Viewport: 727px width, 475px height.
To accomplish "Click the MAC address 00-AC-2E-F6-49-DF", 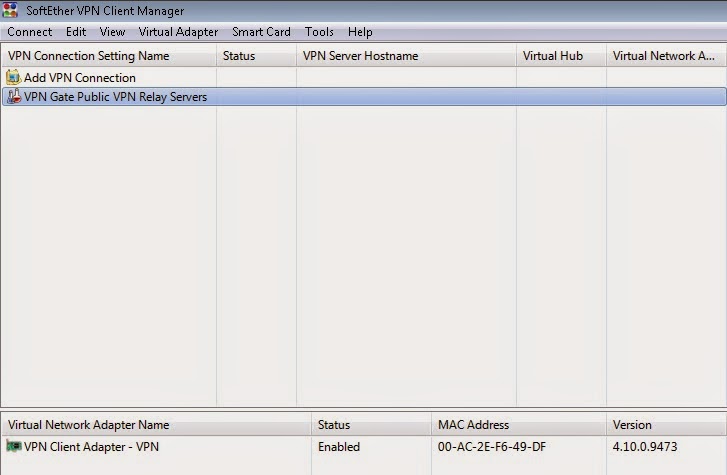I will [492, 447].
